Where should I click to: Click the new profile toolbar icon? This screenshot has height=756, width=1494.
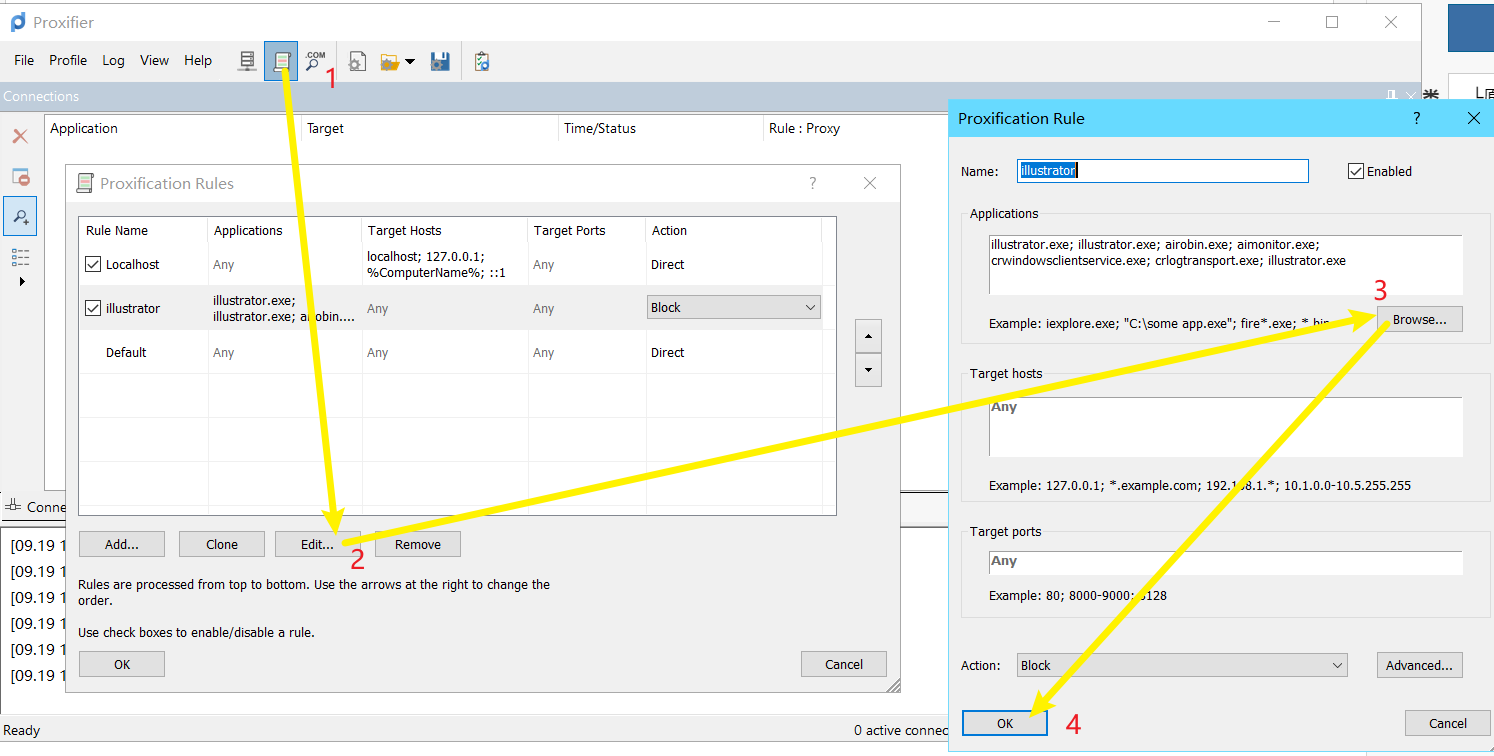click(x=356, y=61)
